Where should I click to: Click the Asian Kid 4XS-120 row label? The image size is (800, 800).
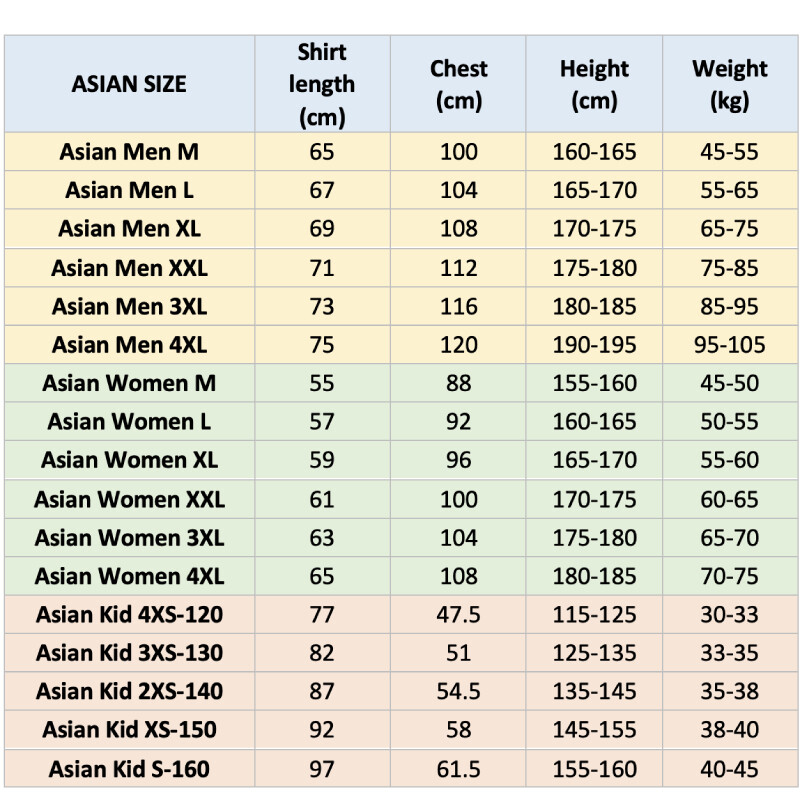pyautogui.click(x=129, y=614)
